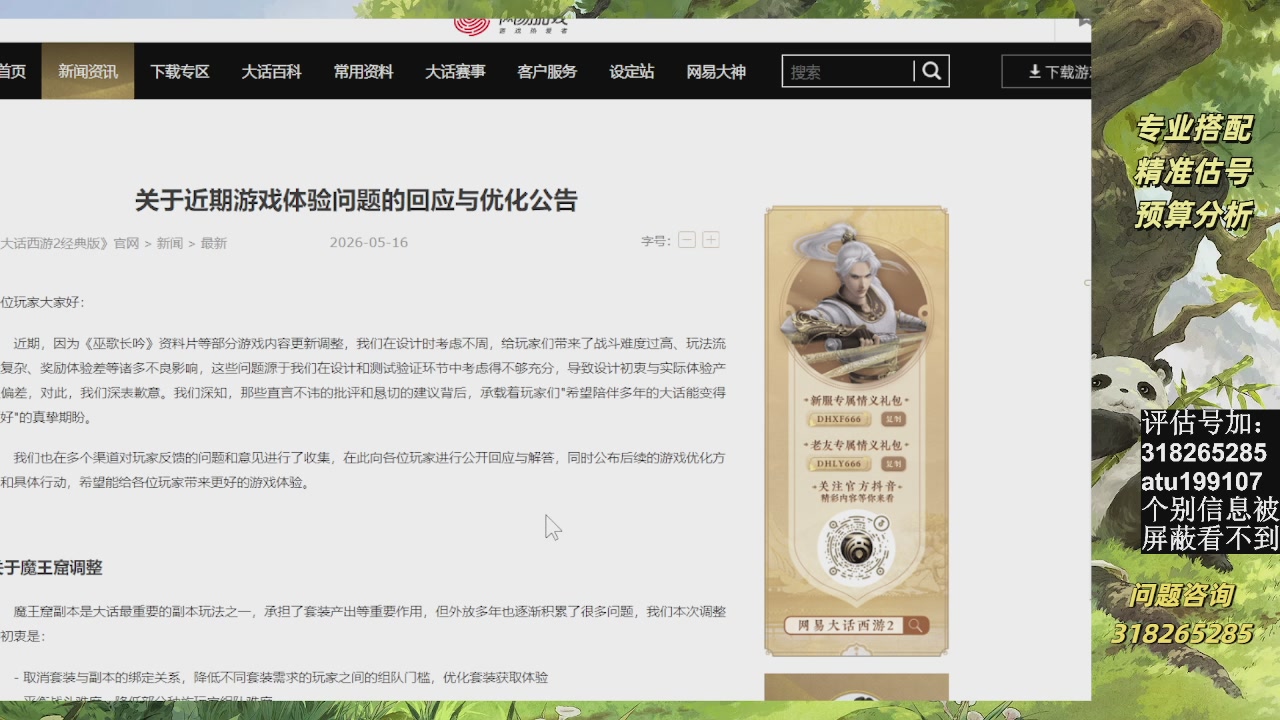Click the 问题咨询 overlay text
This screenshot has width=1280, height=720.
coord(1181,596)
